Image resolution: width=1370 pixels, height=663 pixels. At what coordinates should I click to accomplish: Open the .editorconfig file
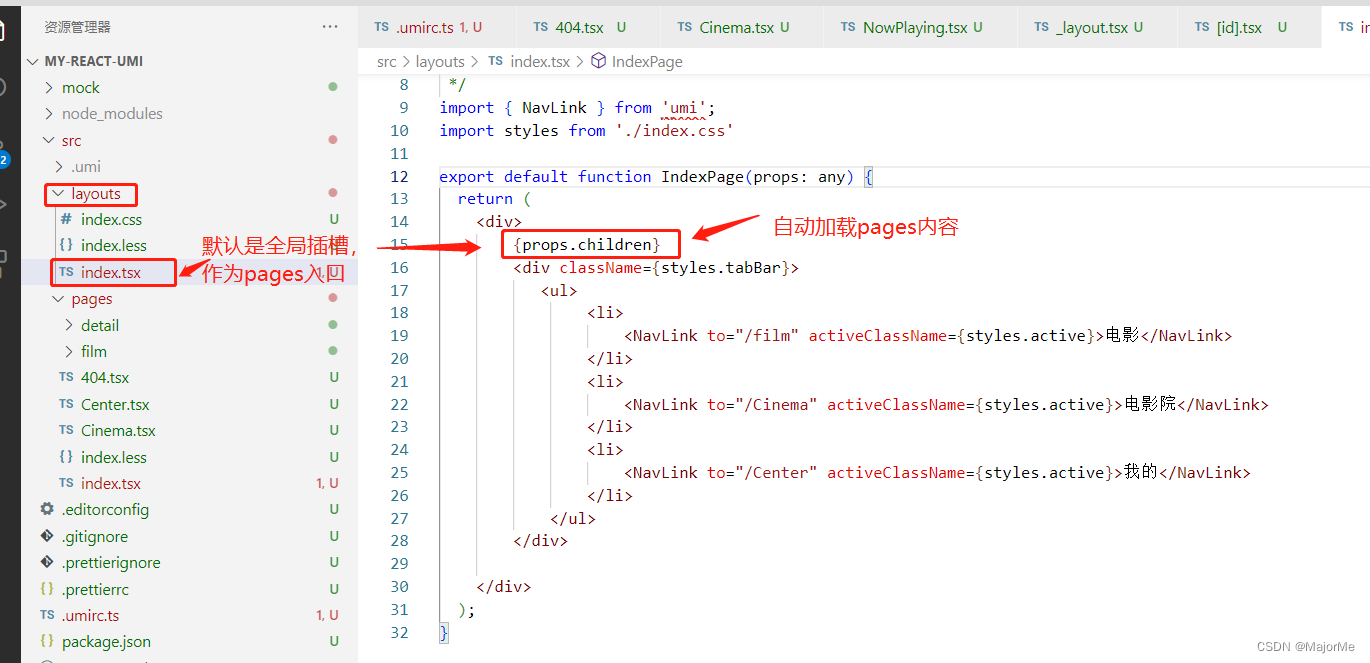pos(105,509)
